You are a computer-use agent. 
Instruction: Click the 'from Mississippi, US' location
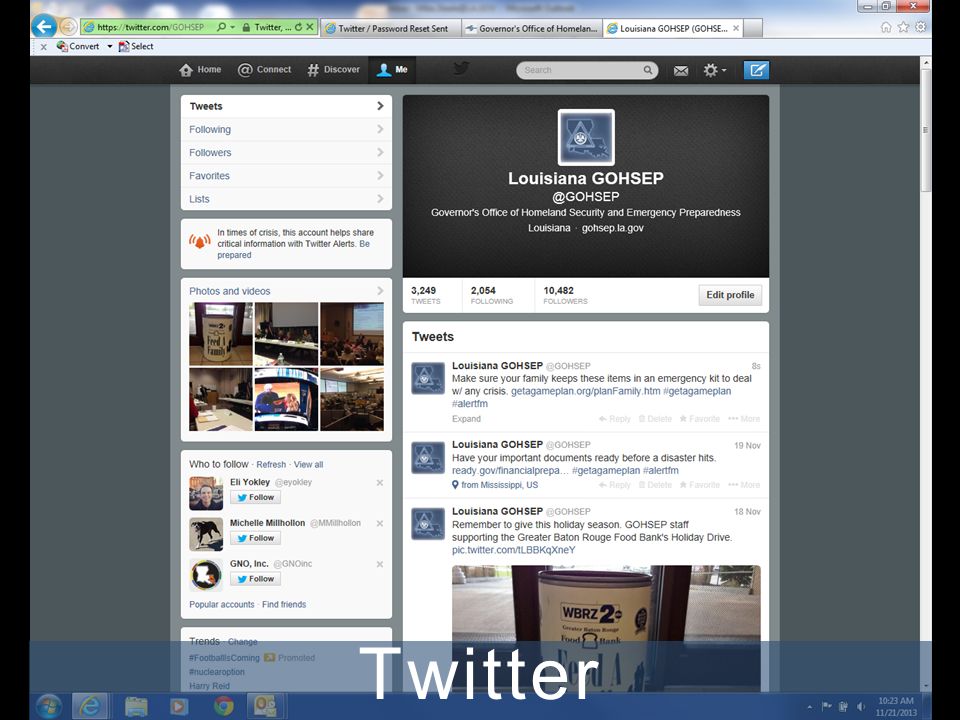(x=495, y=485)
